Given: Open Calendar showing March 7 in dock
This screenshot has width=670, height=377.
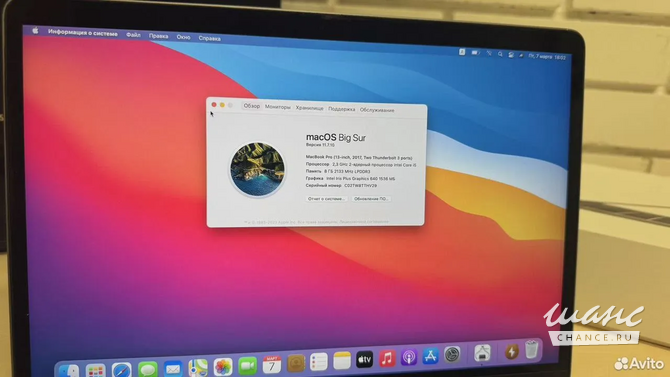Looking at the screenshot, I should [x=272, y=365].
